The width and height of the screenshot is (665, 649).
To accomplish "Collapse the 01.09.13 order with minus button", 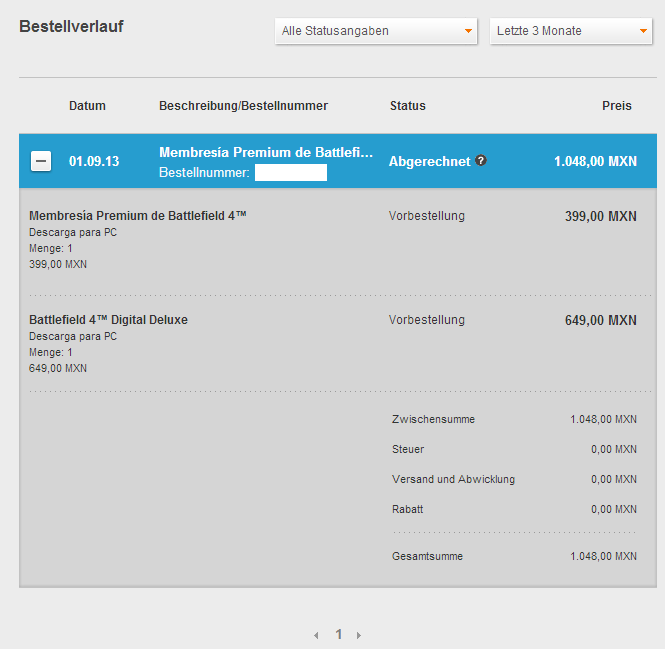I will pos(41,161).
